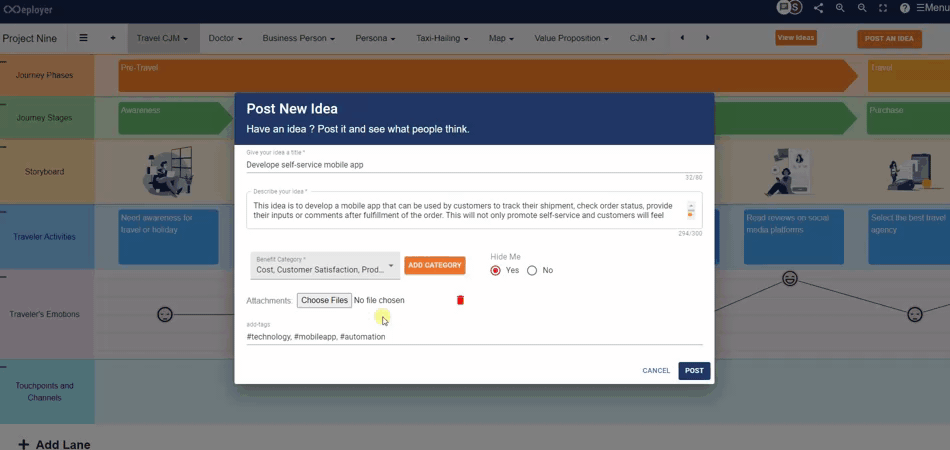Open the Taxi-Hailing tab
The width and height of the screenshot is (950, 450).
(439, 38)
